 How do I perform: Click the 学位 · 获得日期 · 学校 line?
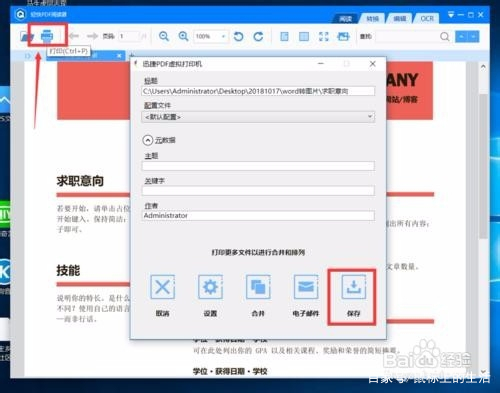[230, 371]
